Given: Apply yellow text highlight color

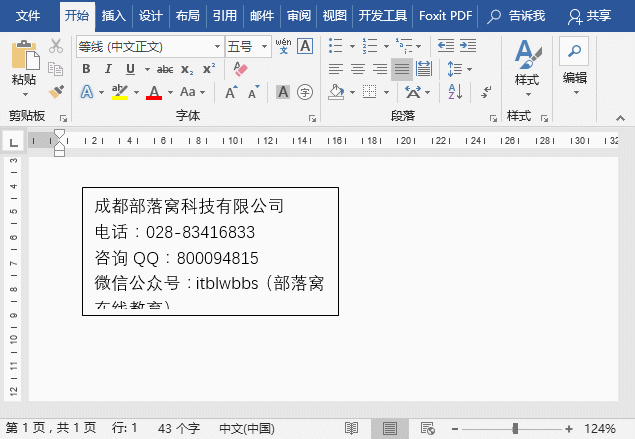Looking at the screenshot, I should pos(120,92).
